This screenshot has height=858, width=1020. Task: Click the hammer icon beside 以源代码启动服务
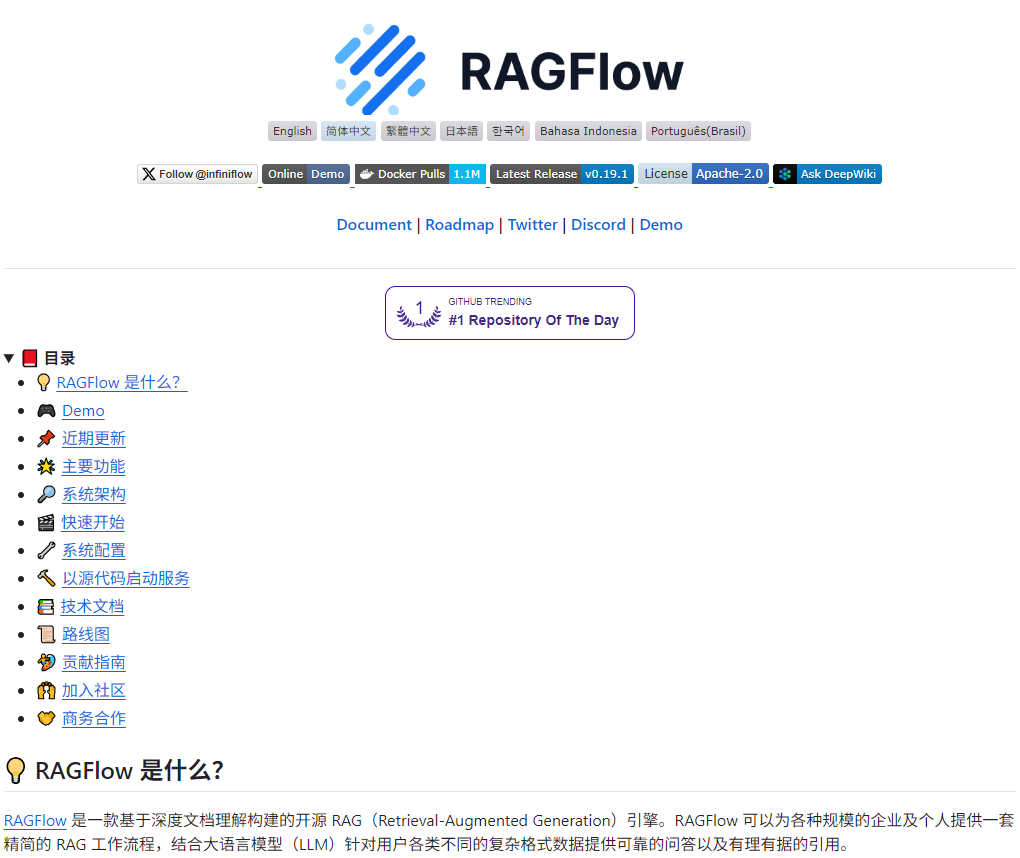(46, 578)
